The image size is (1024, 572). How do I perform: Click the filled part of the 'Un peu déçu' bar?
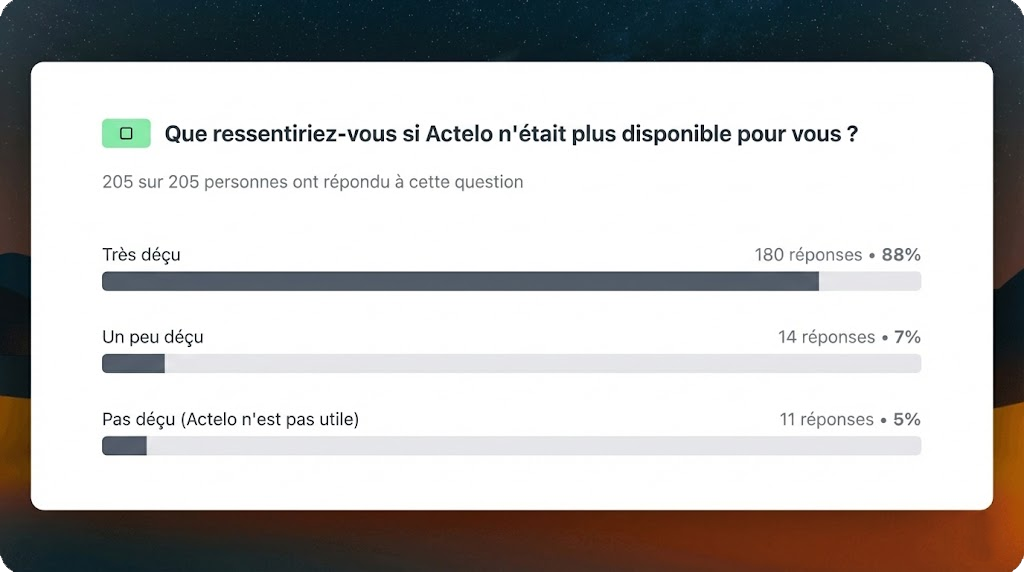pyautogui.click(x=133, y=363)
